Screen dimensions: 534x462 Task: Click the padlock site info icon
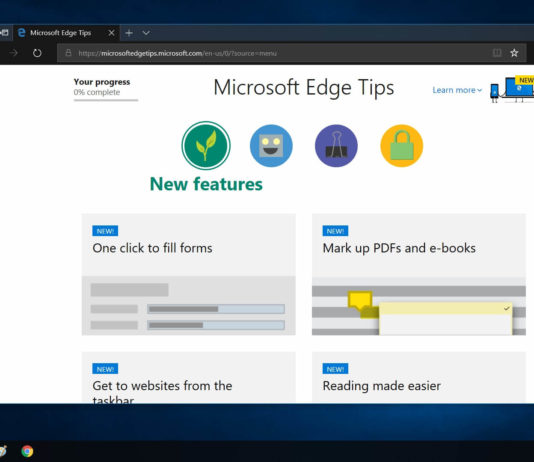pyautogui.click(x=68, y=53)
